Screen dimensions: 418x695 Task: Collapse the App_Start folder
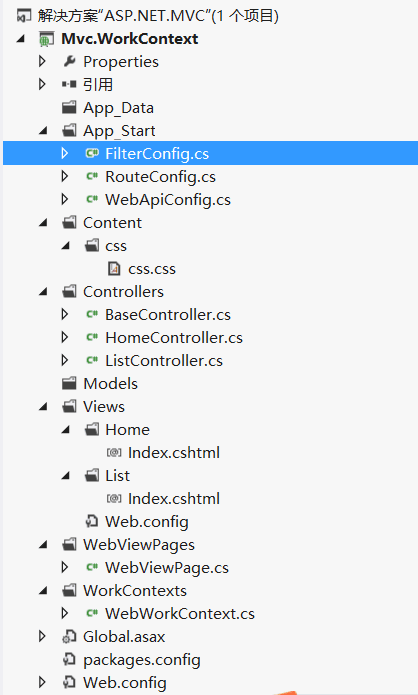pyautogui.click(x=43, y=131)
